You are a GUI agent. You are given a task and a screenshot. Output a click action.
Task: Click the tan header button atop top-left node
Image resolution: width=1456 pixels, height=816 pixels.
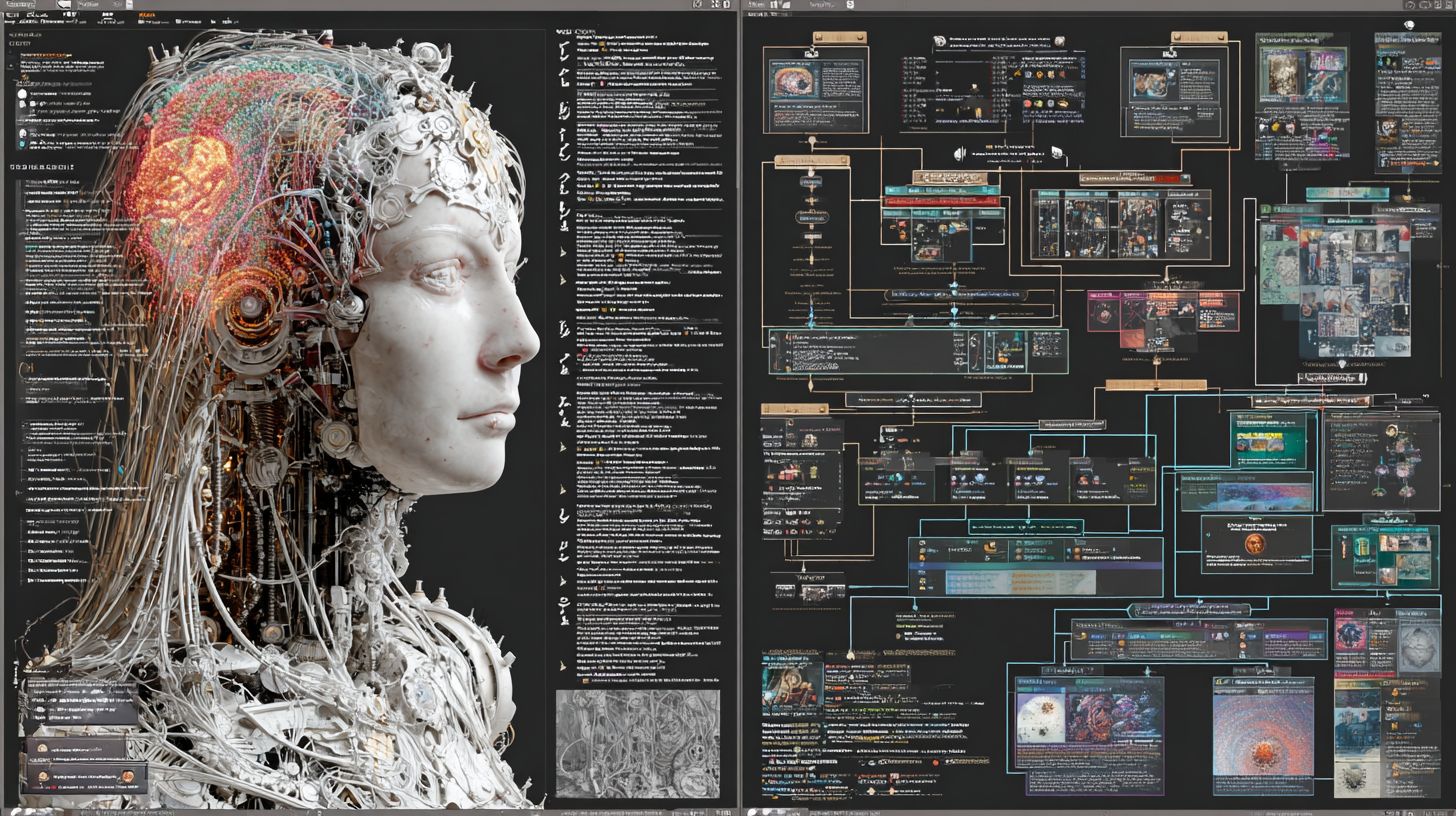tap(839, 38)
